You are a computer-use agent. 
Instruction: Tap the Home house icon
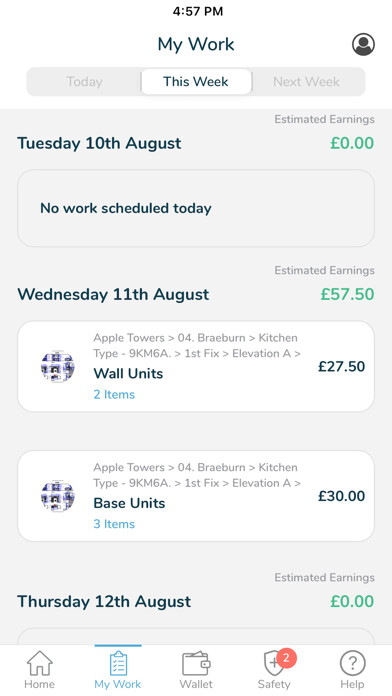click(40, 664)
